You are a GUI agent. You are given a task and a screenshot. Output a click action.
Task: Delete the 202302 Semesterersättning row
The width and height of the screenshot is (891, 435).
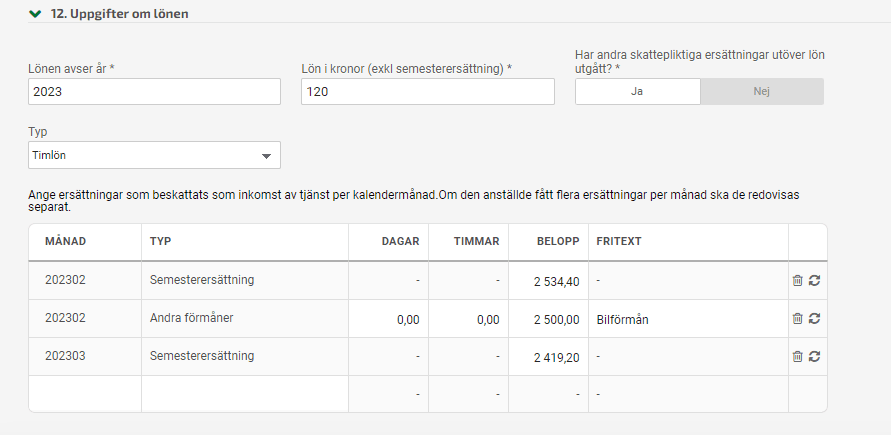click(797, 281)
